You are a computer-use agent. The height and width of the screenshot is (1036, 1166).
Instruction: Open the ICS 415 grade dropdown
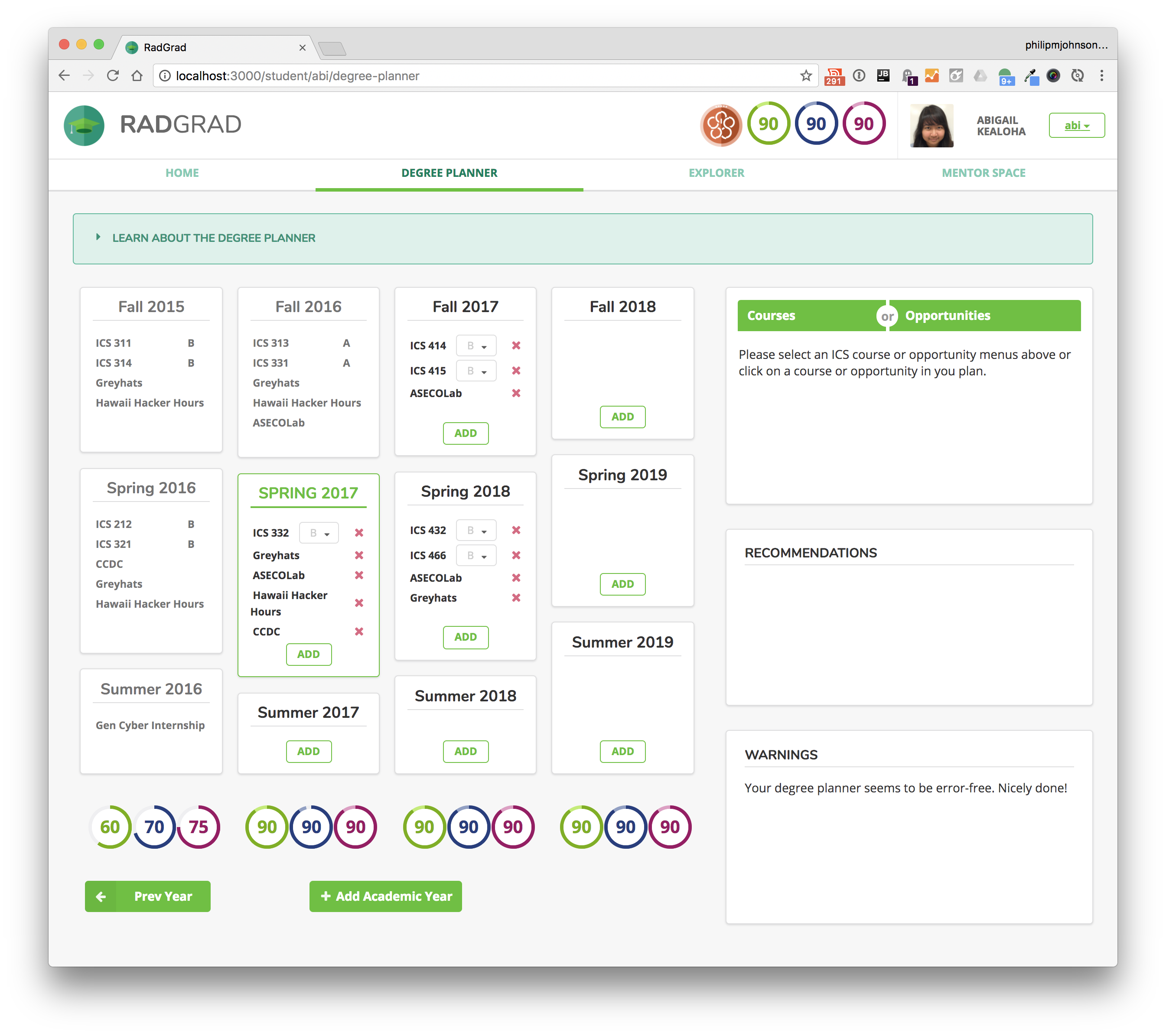pyautogui.click(x=476, y=371)
